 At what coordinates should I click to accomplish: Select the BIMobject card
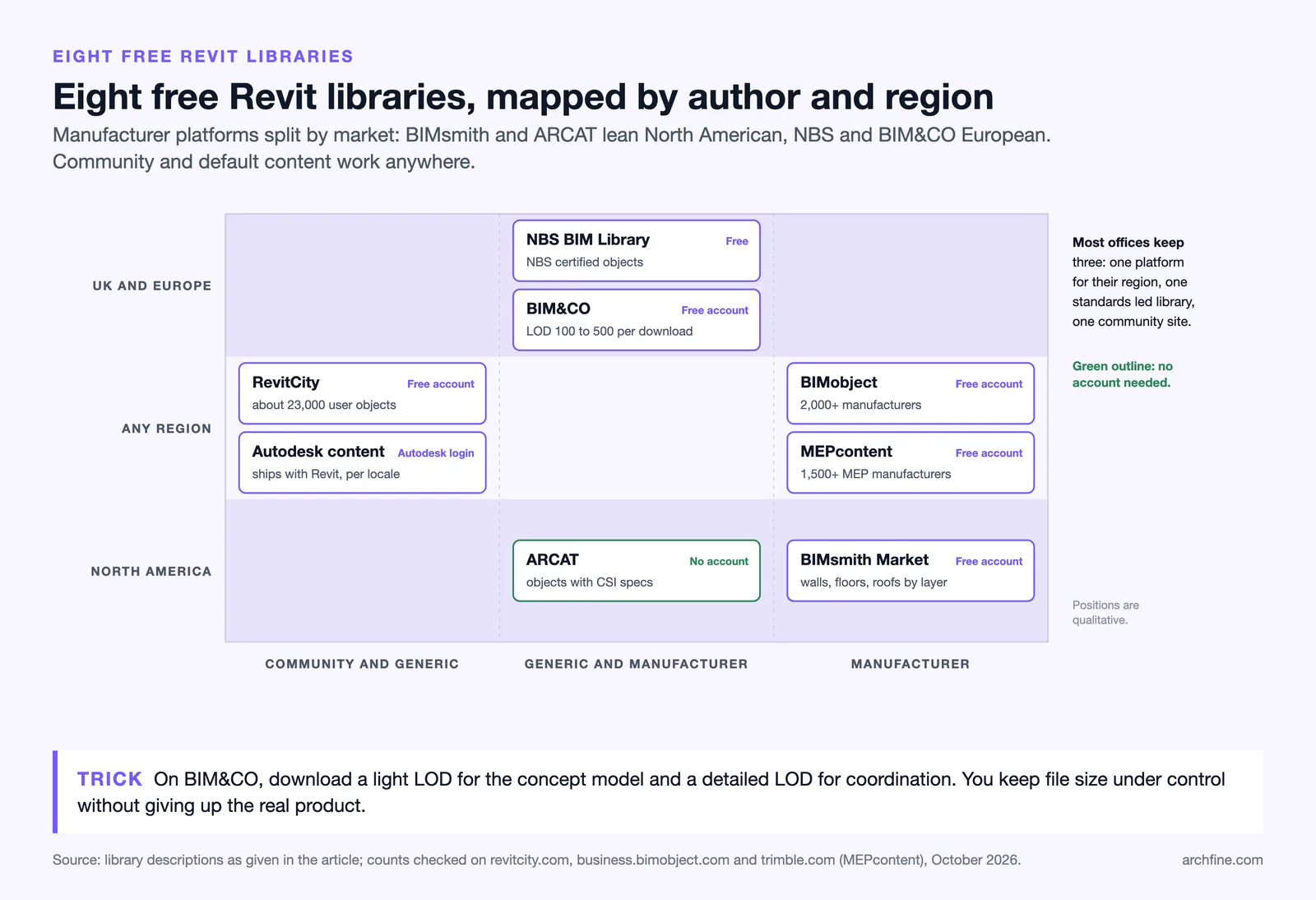911,393
